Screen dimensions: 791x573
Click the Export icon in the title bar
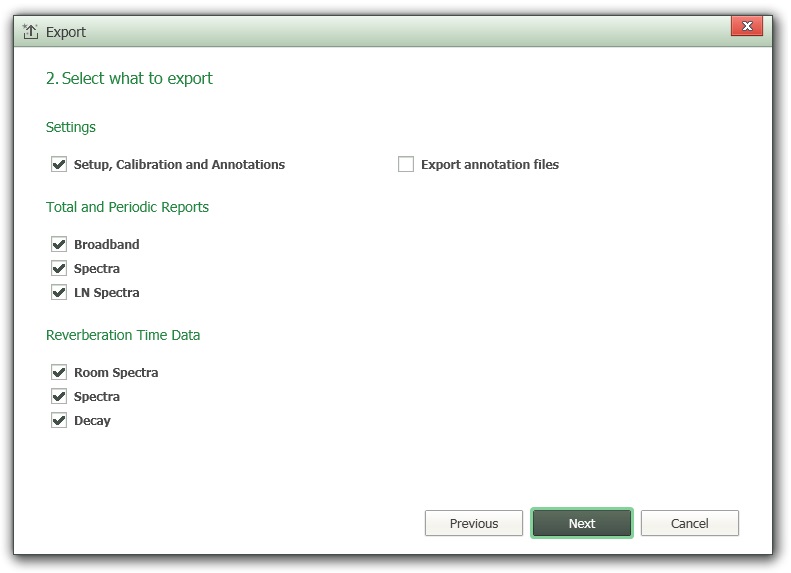[30, 32]
